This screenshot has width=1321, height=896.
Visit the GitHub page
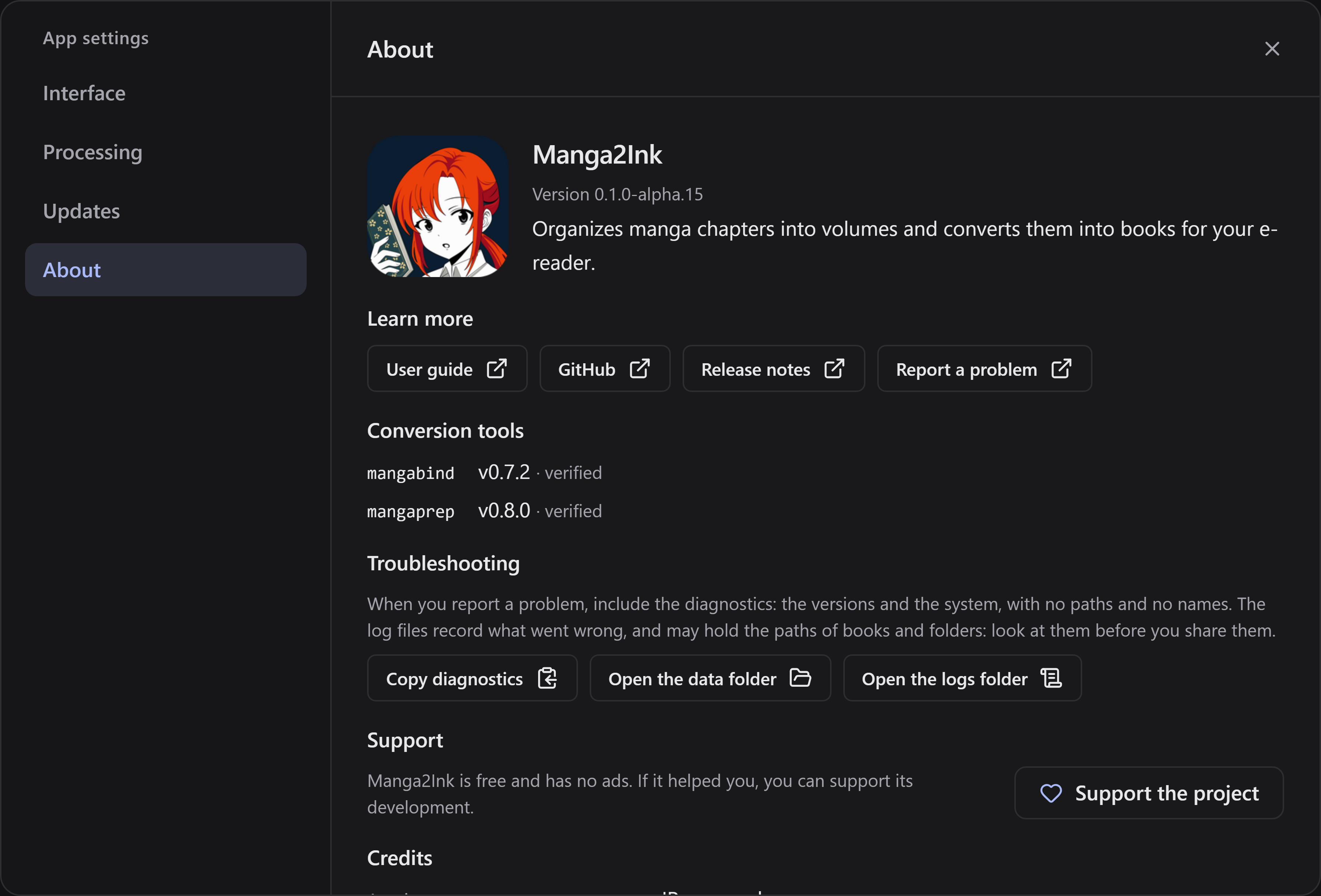(605, 369)
